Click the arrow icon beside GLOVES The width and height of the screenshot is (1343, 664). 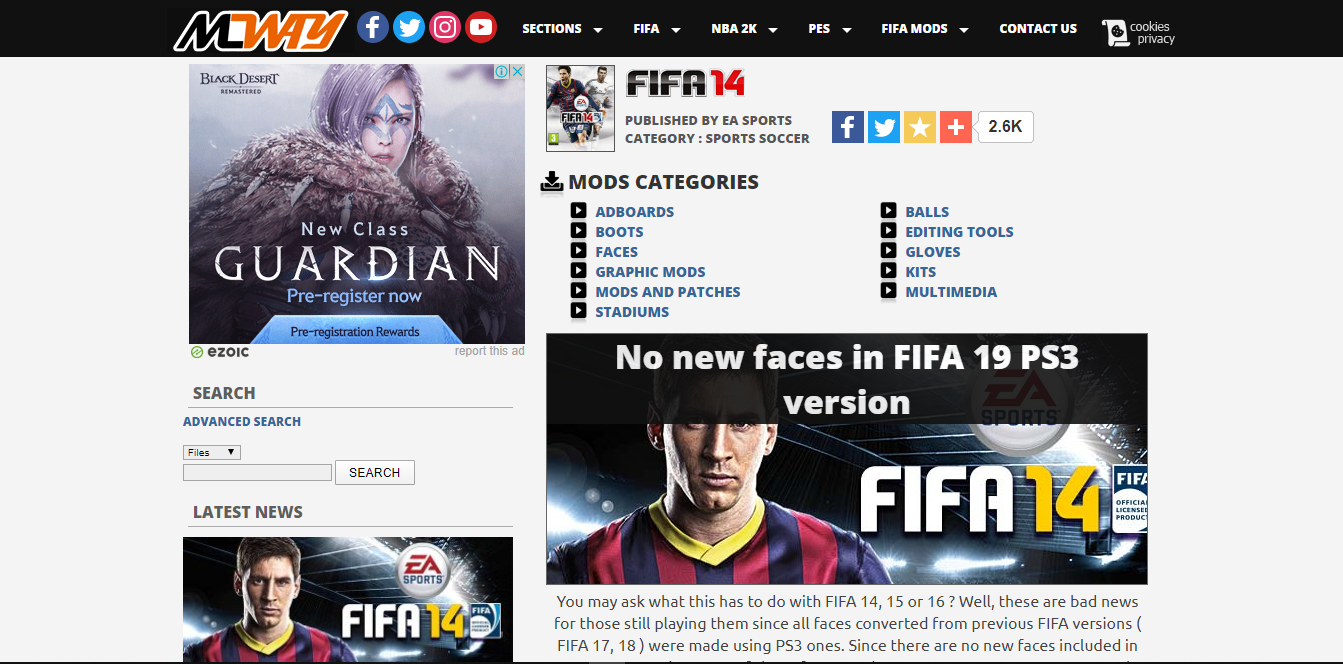coord(888,251)
